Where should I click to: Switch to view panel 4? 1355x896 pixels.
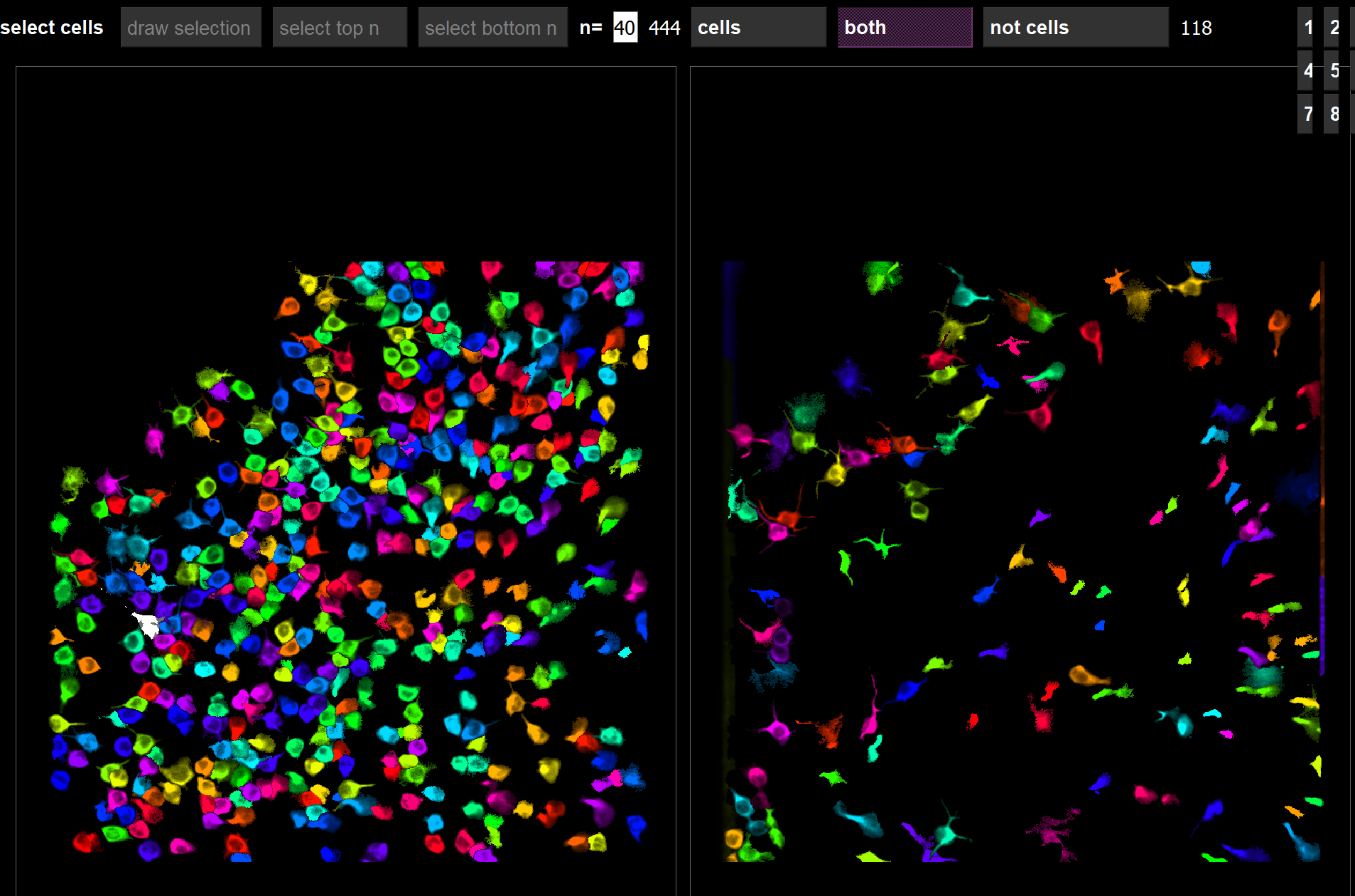[x=1307, y=70]
